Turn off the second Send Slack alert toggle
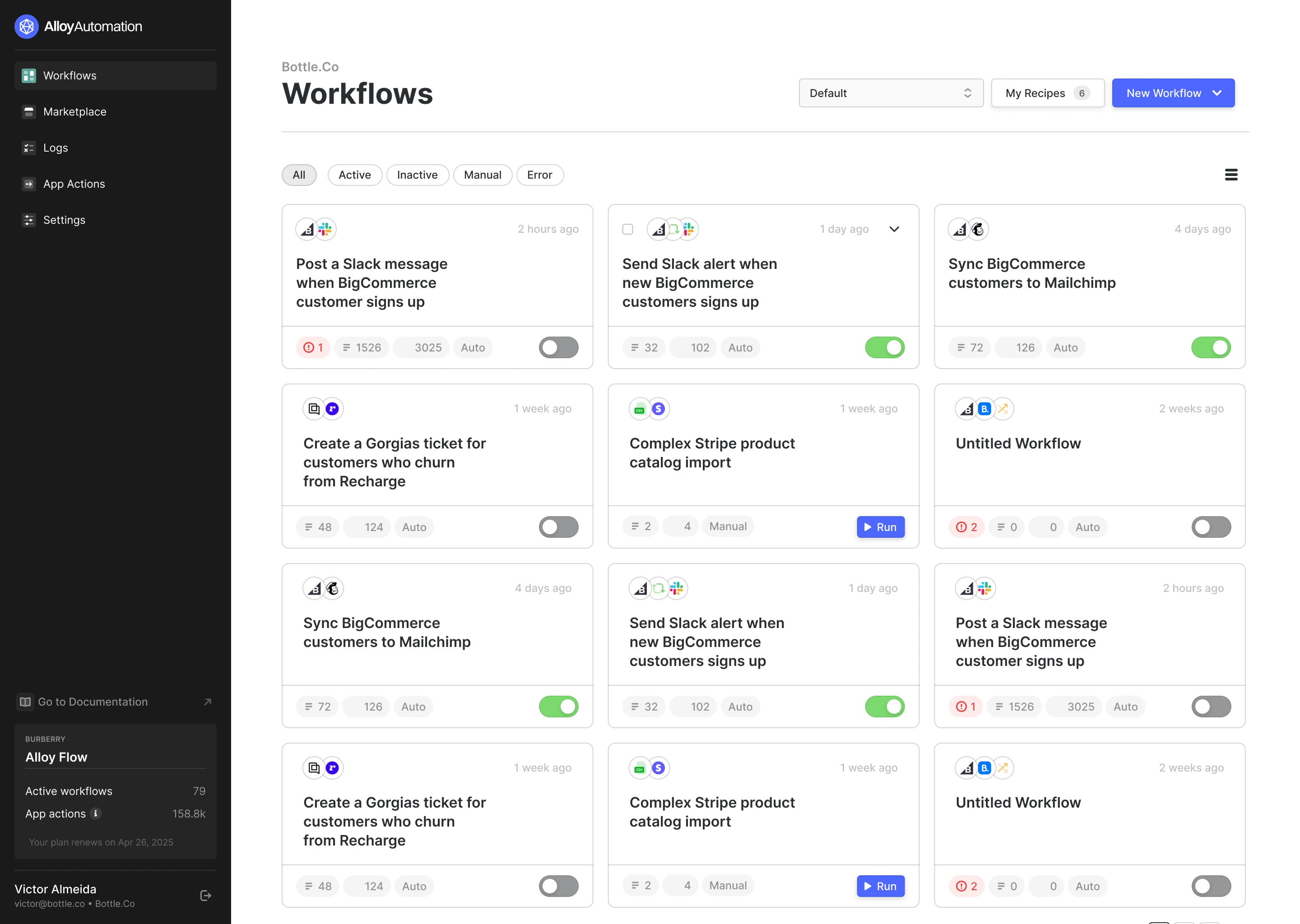The image size is (1300, 924). (x=885, y=707)
